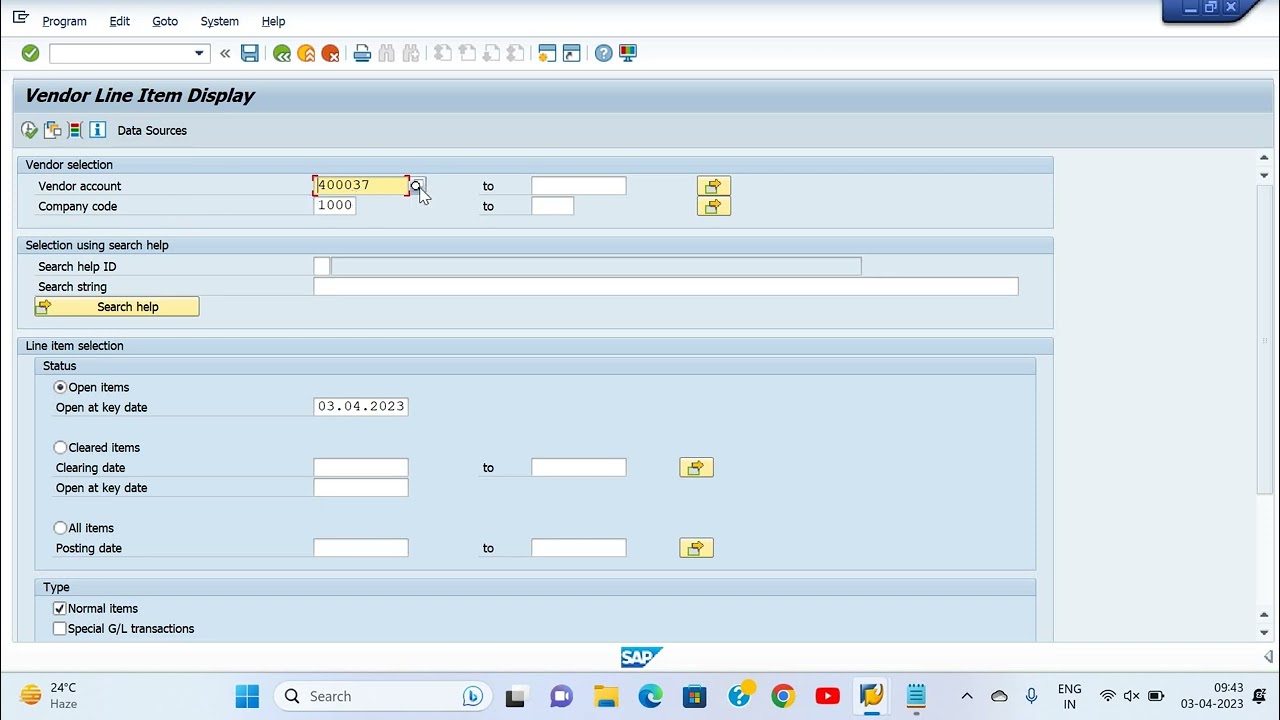Click the Dynamic Selections colored-bars icon
This screenshot has height=720, width=1280.
74,130
